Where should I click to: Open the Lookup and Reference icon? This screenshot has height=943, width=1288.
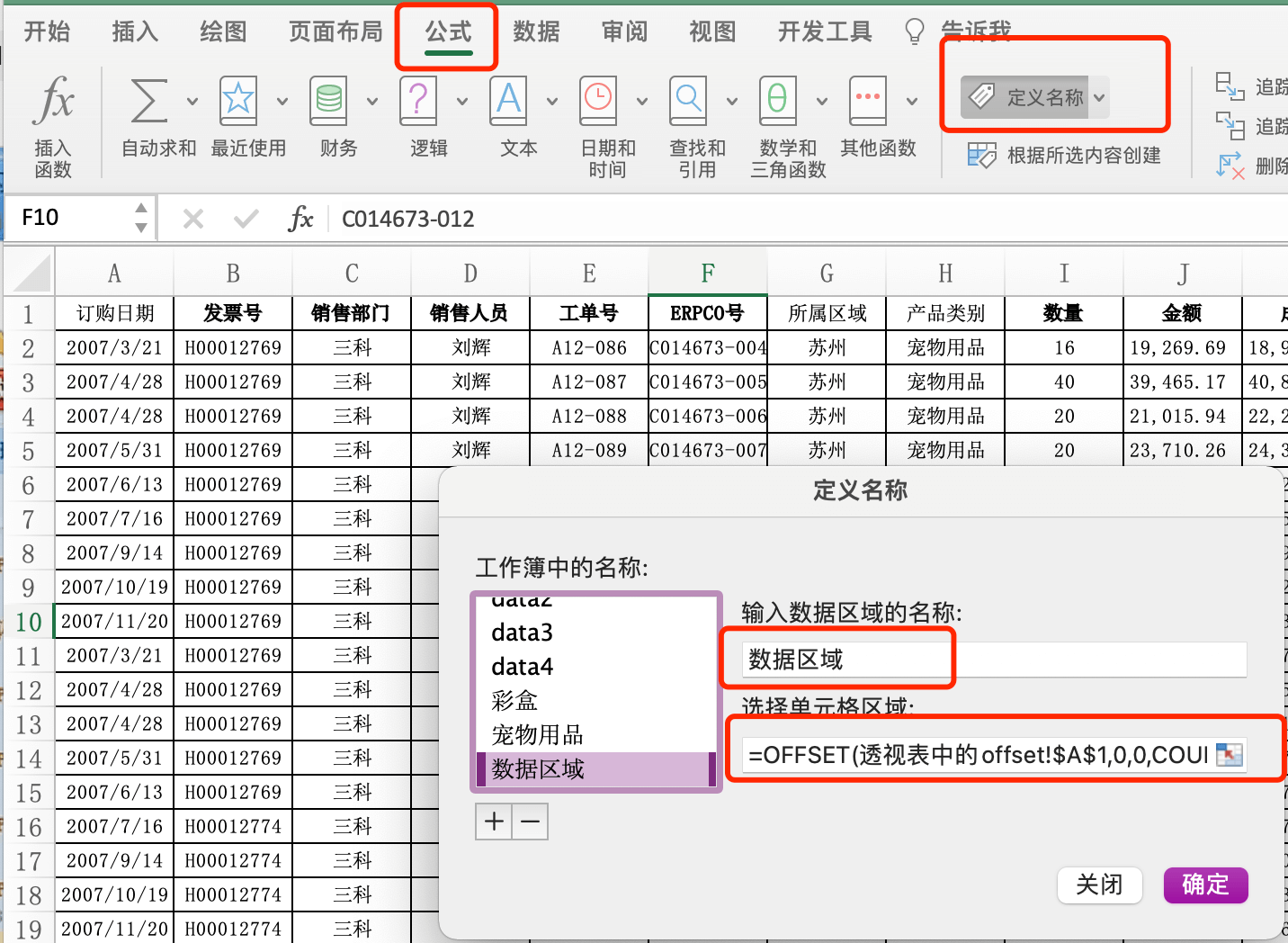688,100
